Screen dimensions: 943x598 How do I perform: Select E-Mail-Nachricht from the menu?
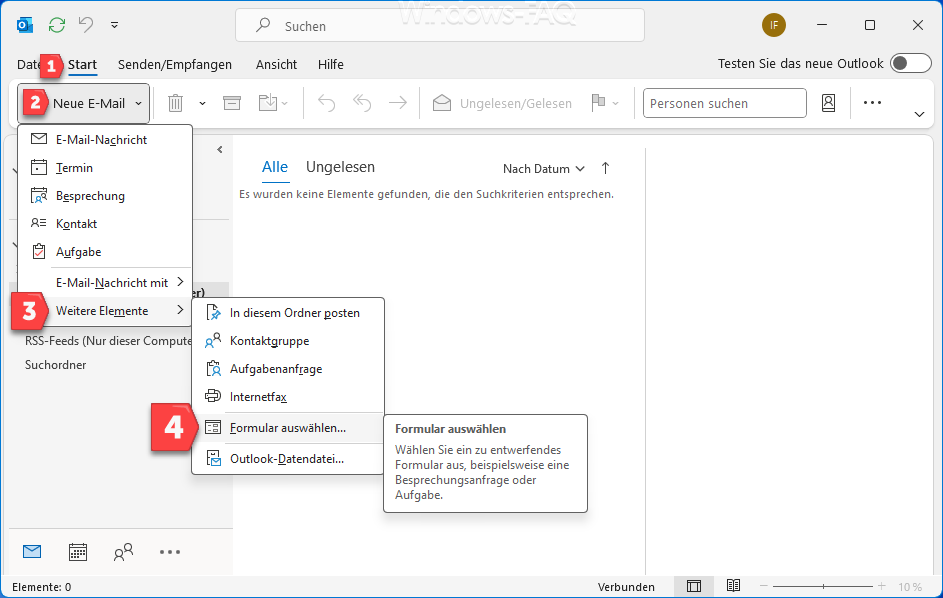coord(105,140)
